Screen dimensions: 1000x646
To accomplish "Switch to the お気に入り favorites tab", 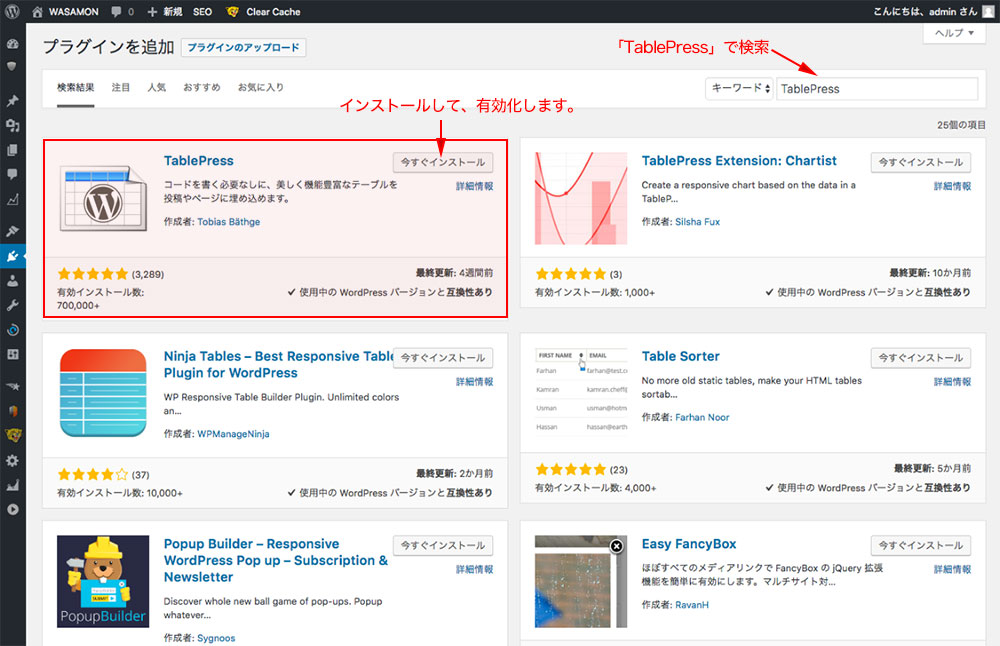I will (x=260, y=87).
